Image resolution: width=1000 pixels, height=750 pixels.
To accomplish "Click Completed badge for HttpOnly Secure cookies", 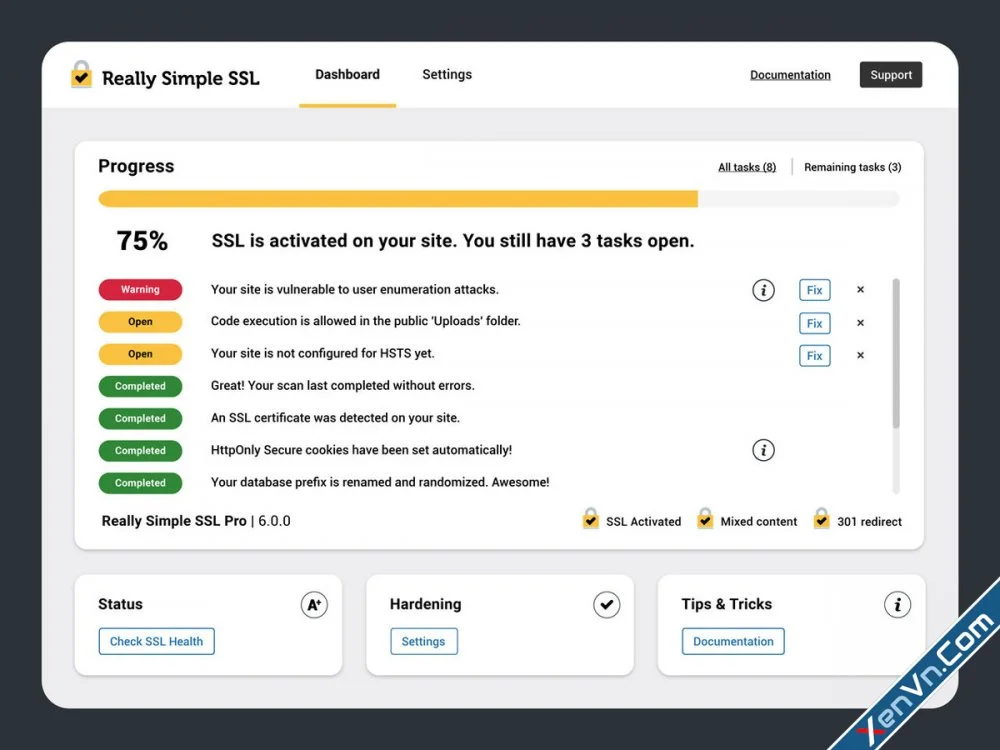I will 140,451.
